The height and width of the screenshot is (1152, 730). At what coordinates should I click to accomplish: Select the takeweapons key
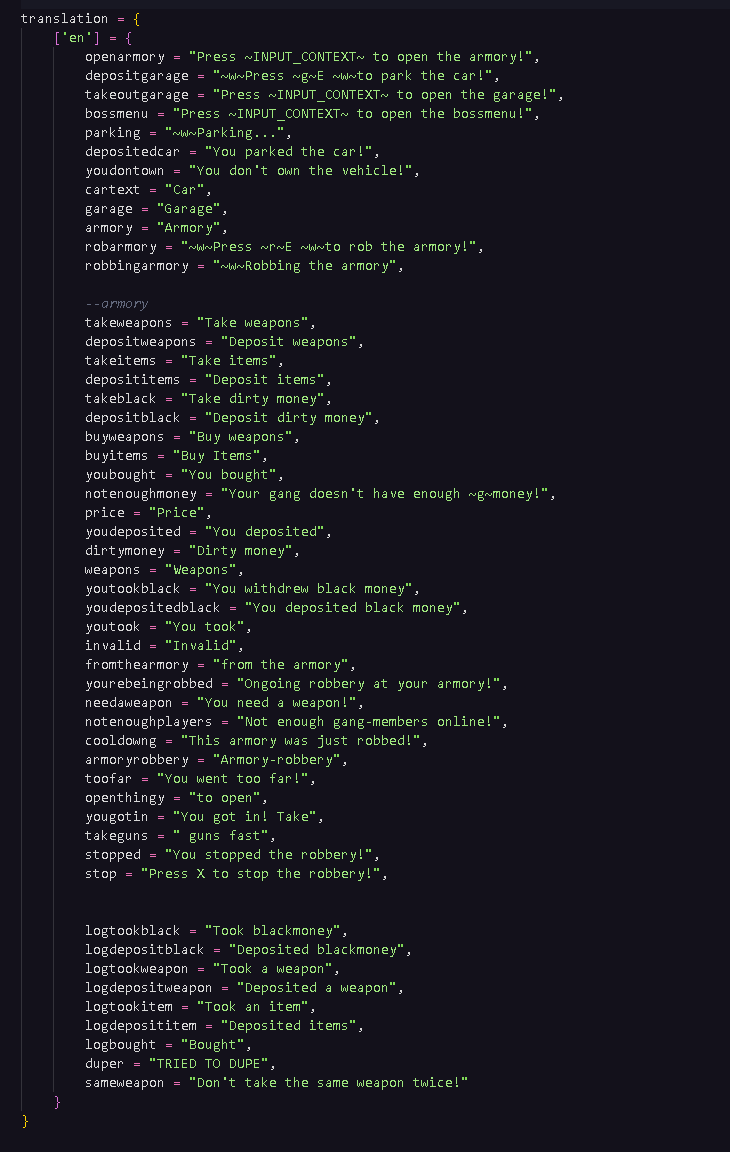[128, 323]
